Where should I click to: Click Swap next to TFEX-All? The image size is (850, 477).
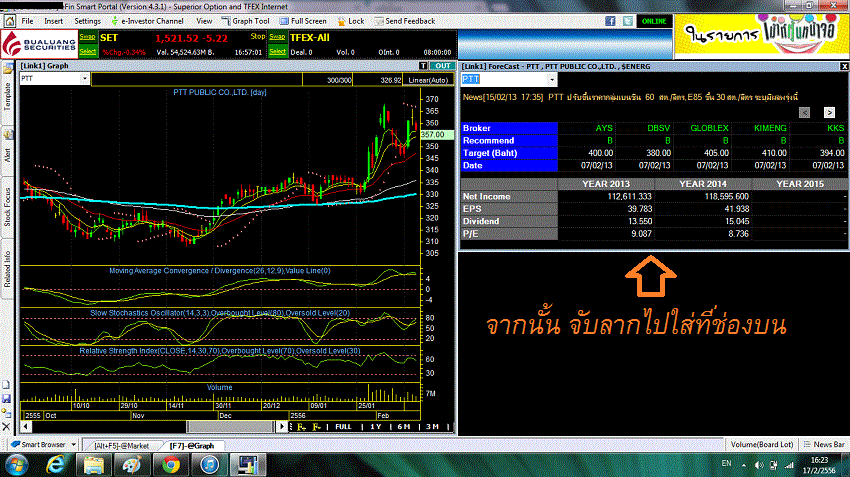(277, 37)
